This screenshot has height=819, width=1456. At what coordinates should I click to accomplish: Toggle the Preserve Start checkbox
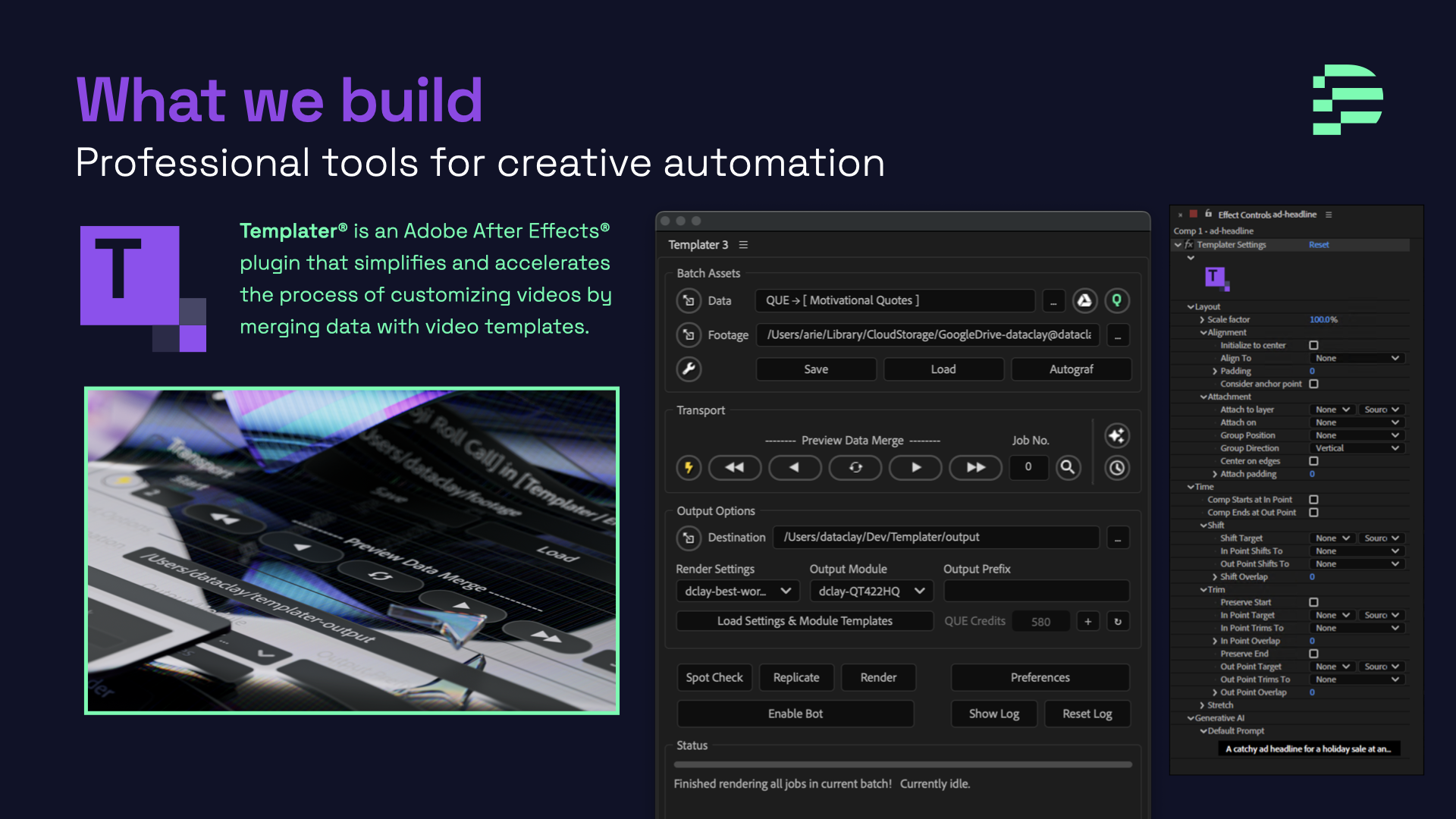pos(1313,602)
